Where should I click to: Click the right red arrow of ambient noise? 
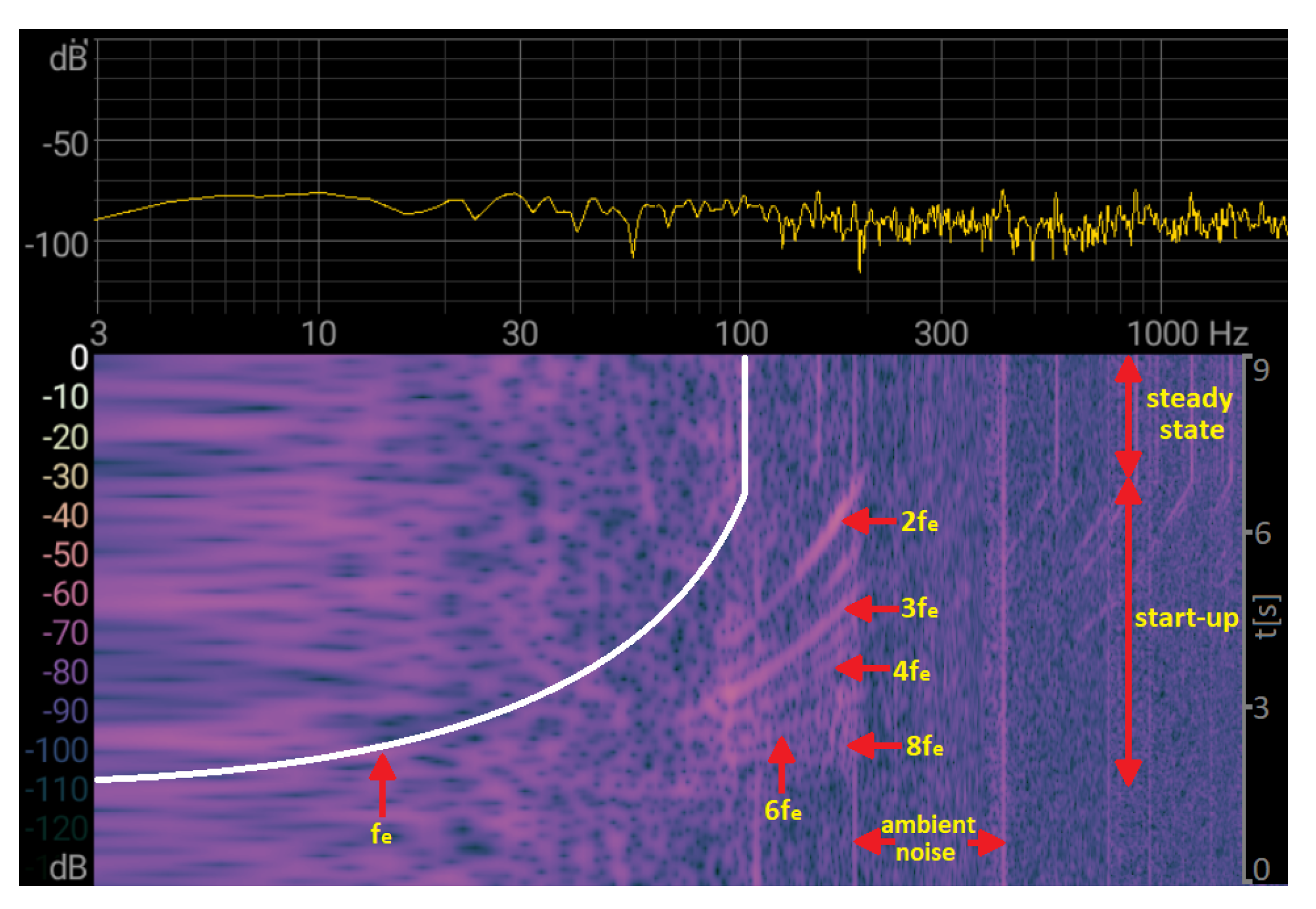[987, 842]
